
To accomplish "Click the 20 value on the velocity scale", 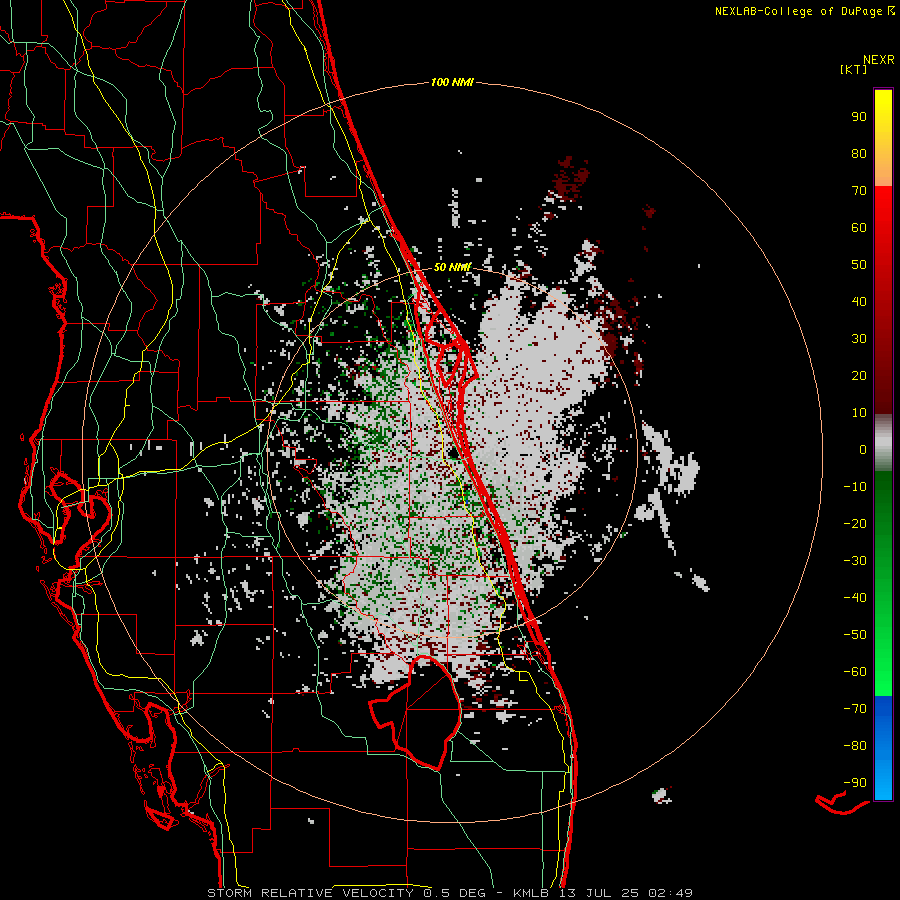I will point(859,376).
